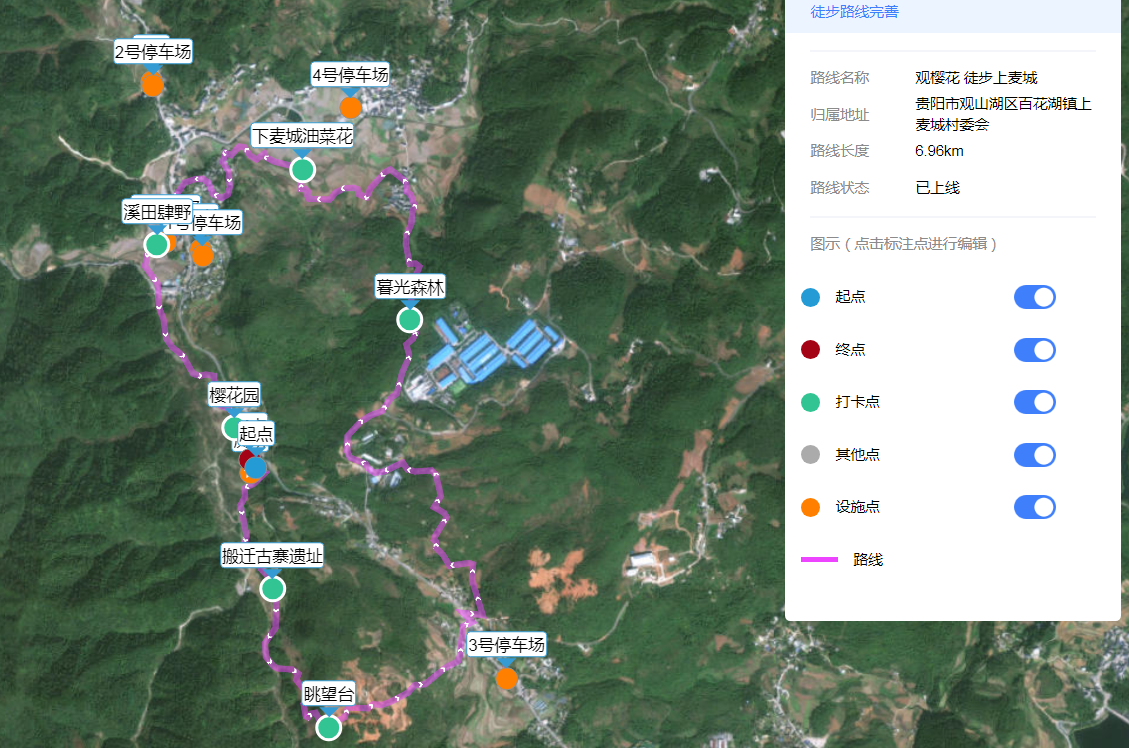The image size is (1129, 748).
Task: Select the 下麦城油菜花 green marker
Action: point(303,169)
